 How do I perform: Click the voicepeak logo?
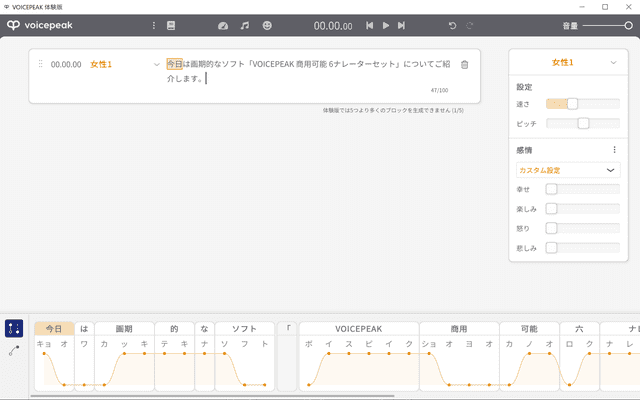click(x=40, y=25)
